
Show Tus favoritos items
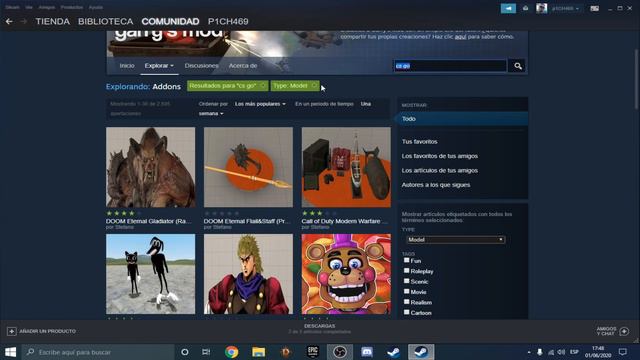point(419,142)
